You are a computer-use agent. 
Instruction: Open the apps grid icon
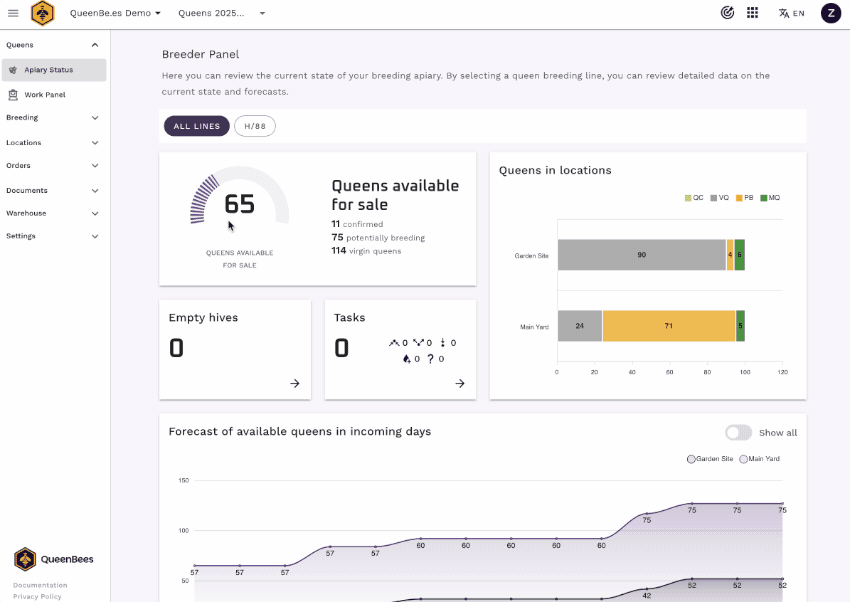[x=753, y=13]
